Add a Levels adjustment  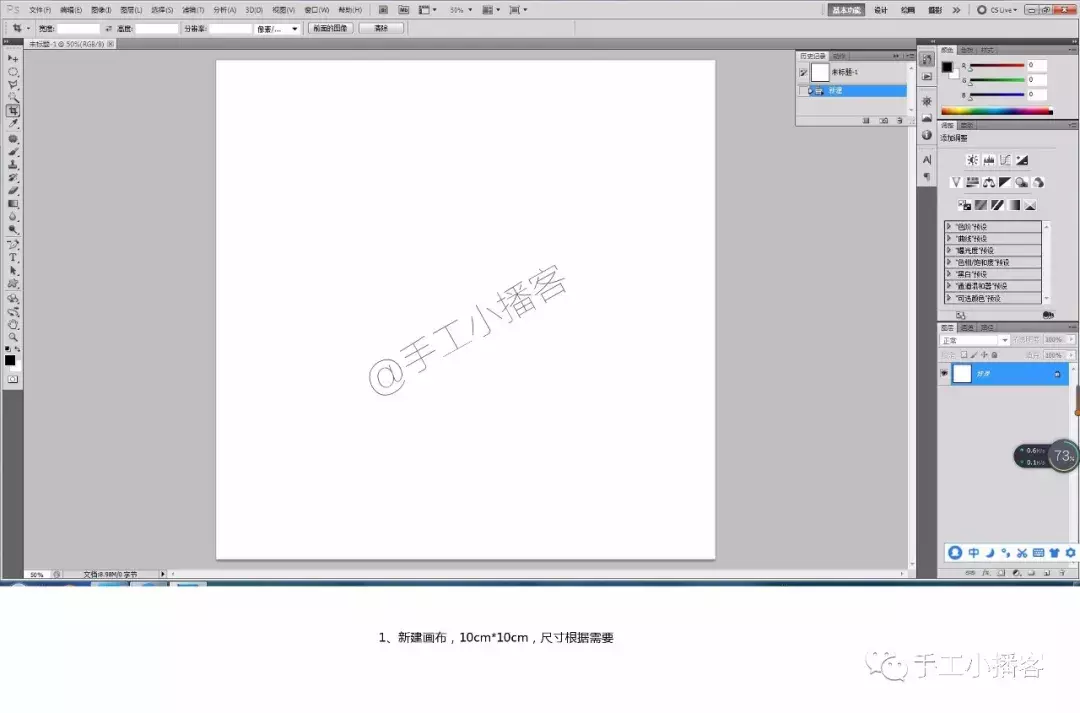click(x=988, y=160)
